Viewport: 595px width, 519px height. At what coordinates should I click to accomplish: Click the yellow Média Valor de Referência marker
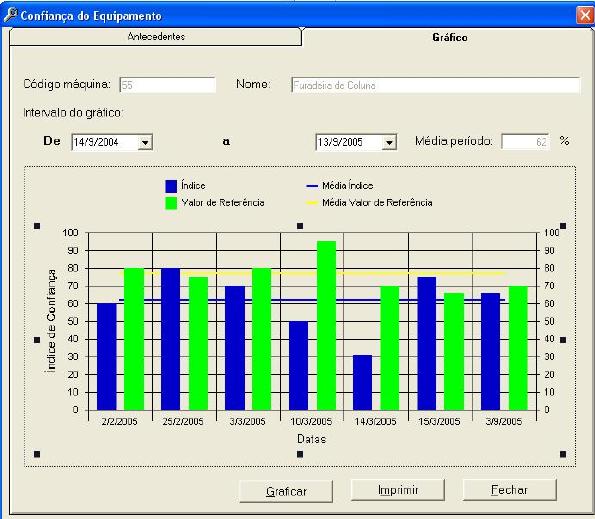pos(312,203)
